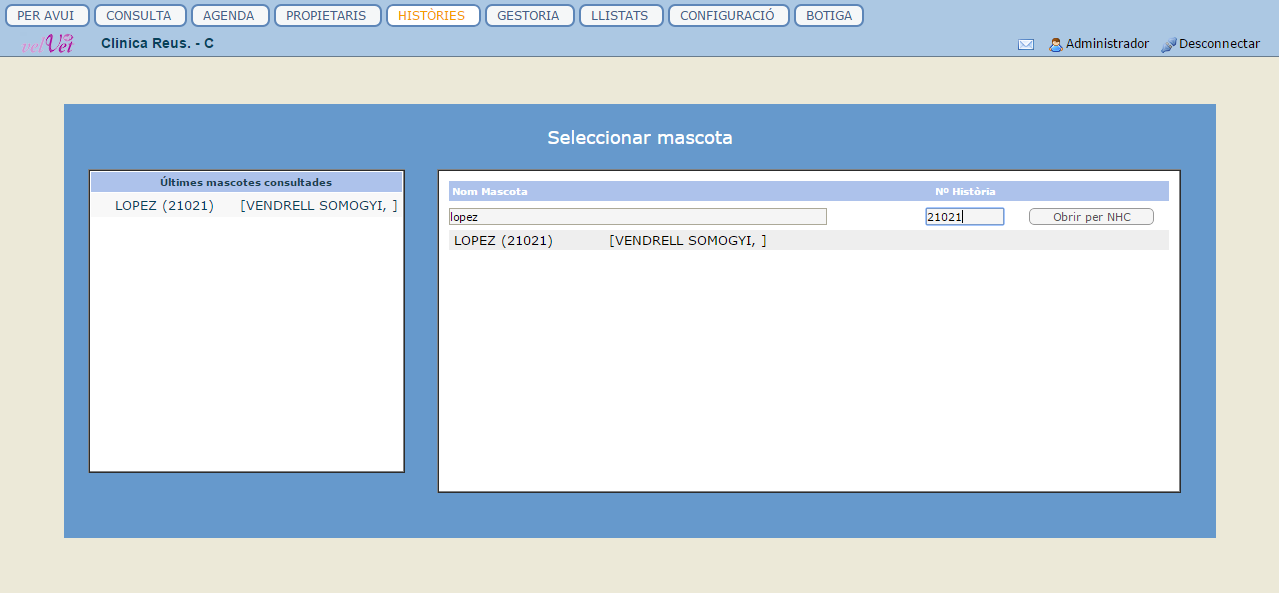The image size is (1279, 593).
Task: Go to the PROPIETARIS tab
Action: [x=326, y=16]
